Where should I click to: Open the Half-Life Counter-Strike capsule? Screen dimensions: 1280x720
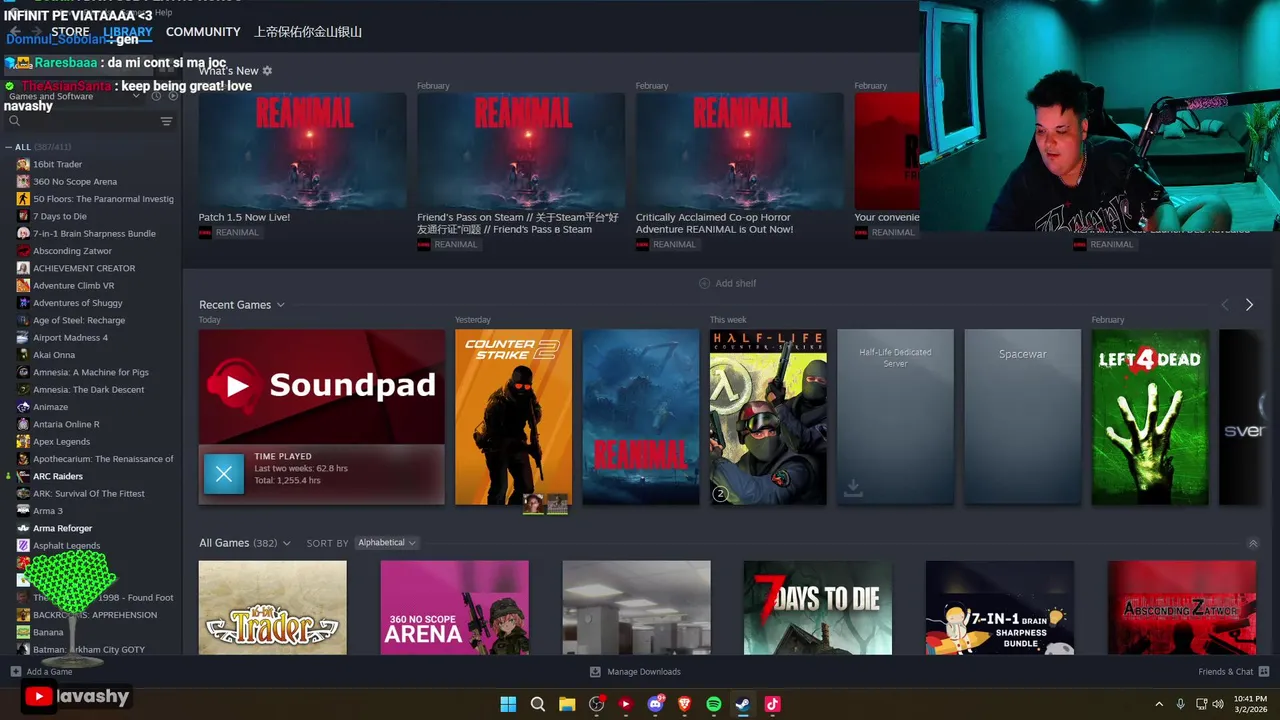click(768, 417)
